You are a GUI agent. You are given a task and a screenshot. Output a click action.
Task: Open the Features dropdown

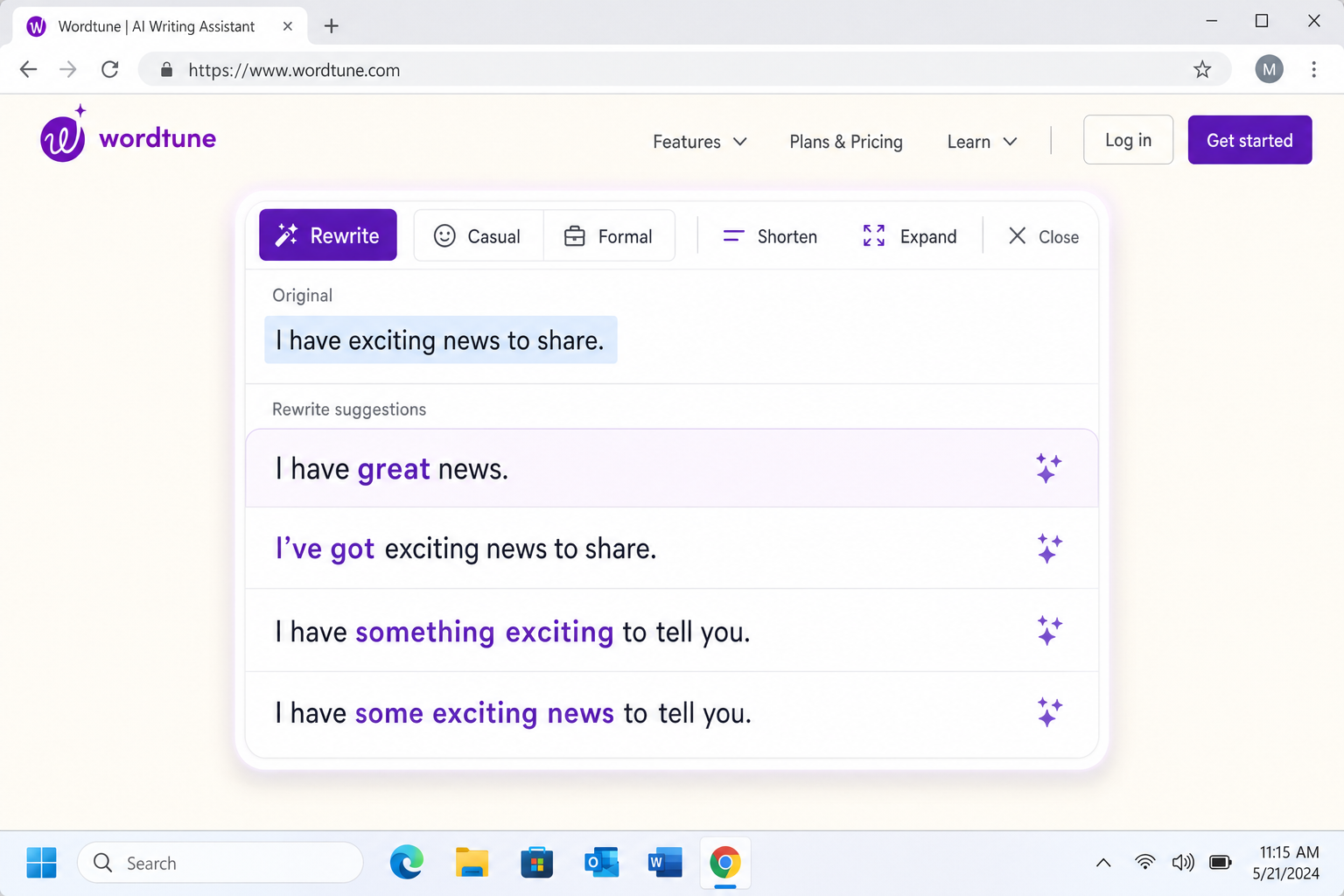point(698,141)
